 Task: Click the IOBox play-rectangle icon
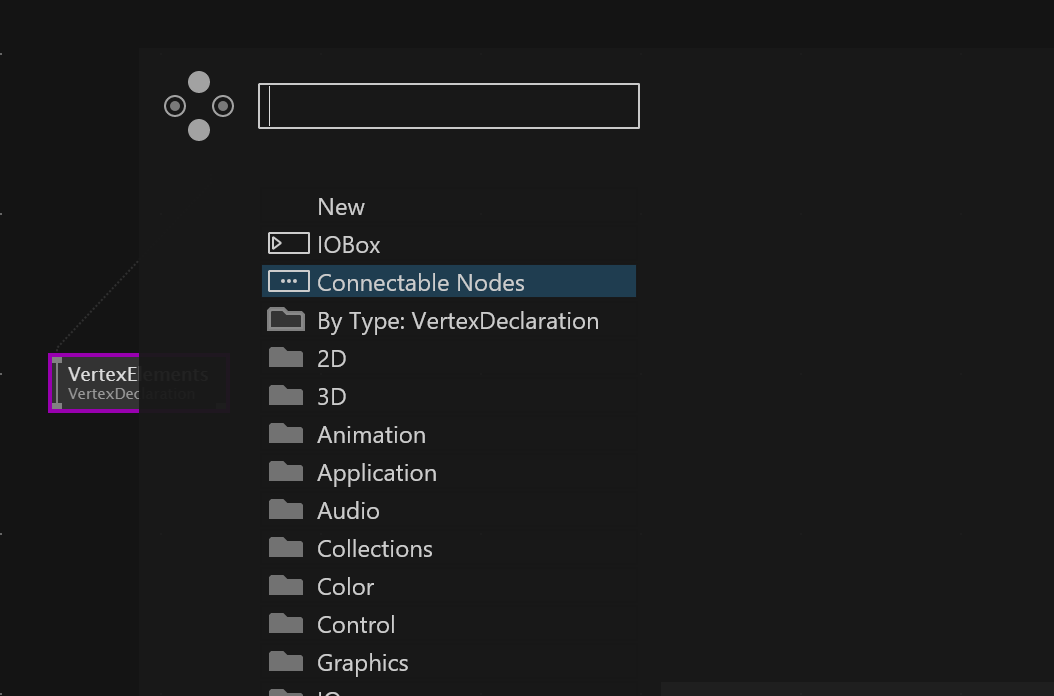click(288, 243)
